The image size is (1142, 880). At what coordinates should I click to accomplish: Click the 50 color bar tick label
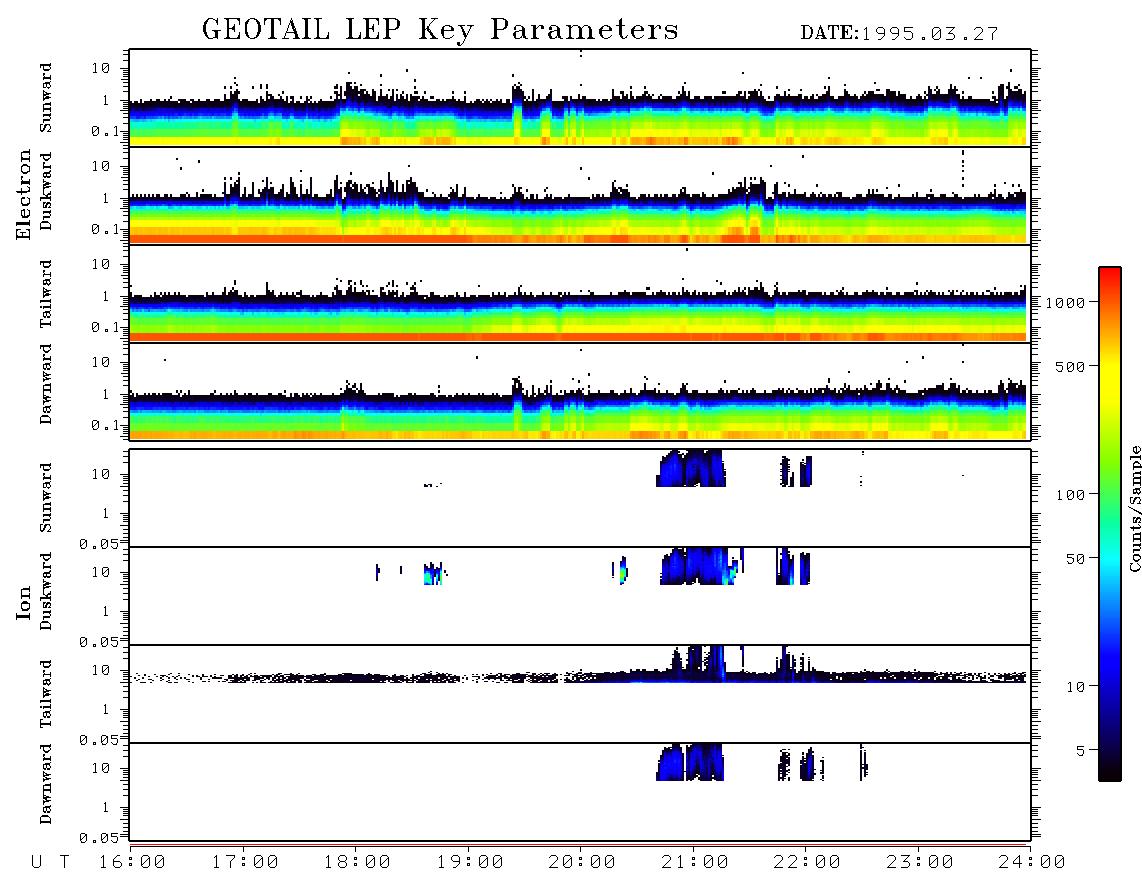[1075, 559]
